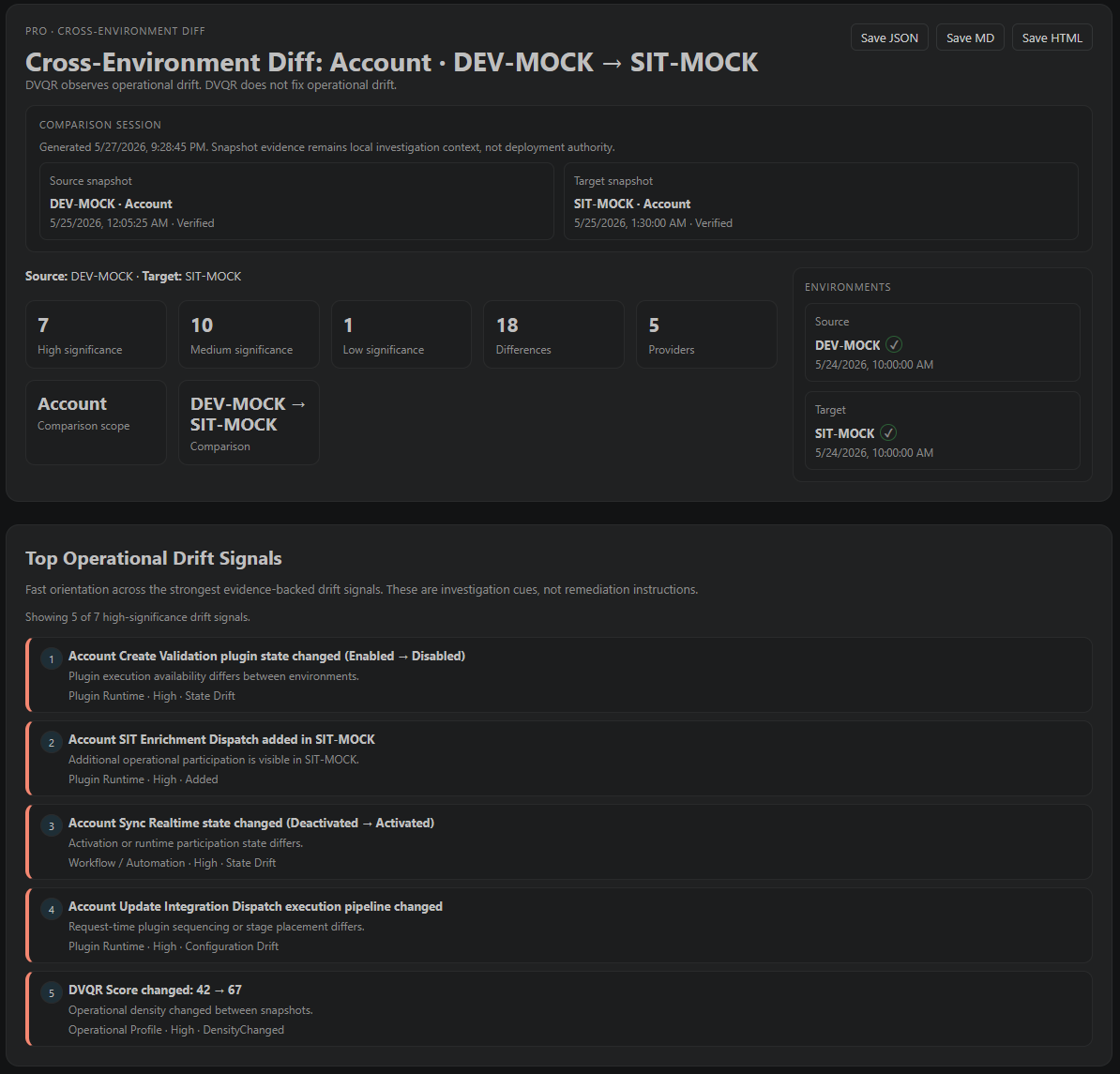Click the ENVIRONMENTS panel label

tap(848, 287)
